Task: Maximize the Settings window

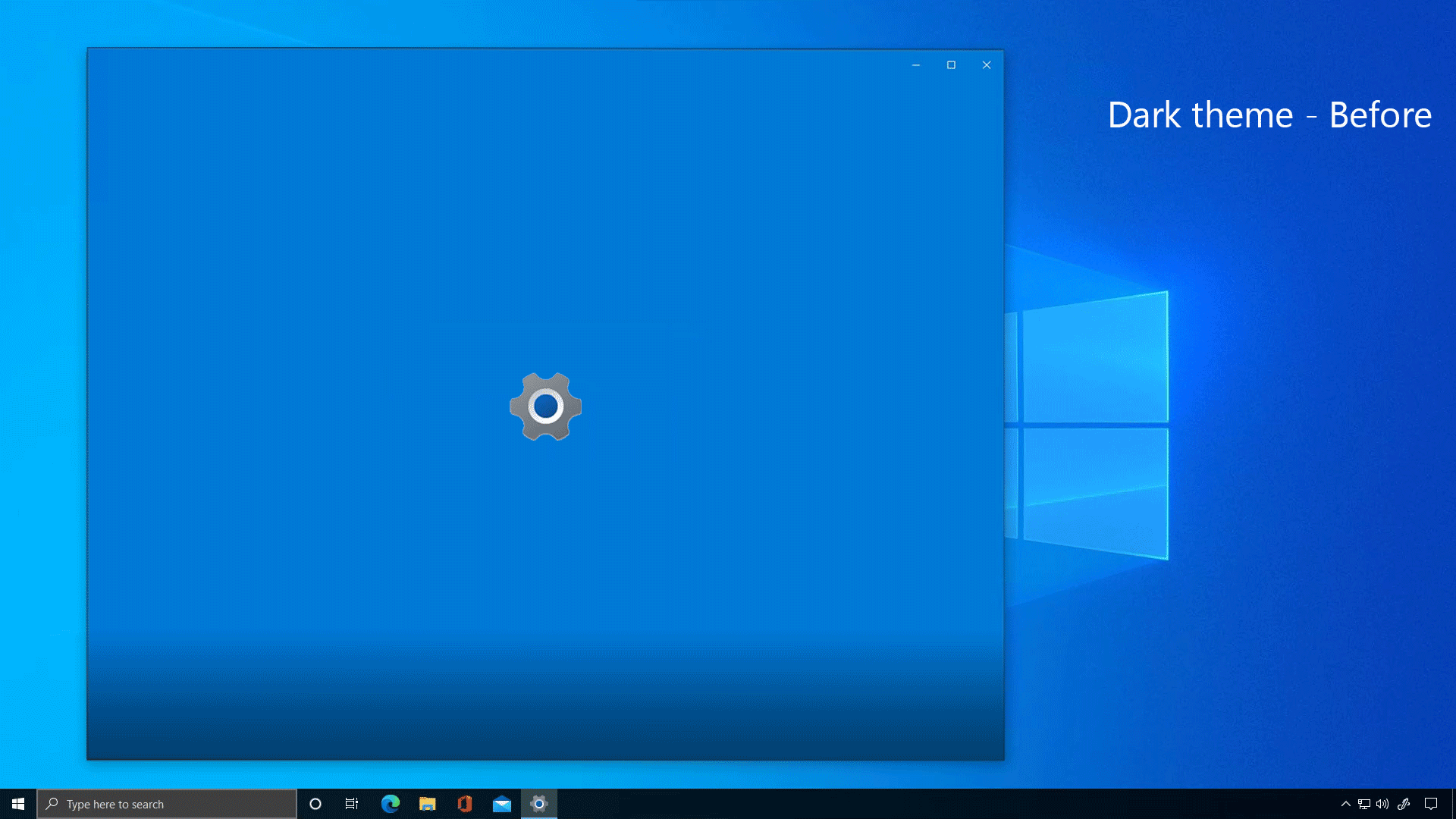Action: click(951, 65)
